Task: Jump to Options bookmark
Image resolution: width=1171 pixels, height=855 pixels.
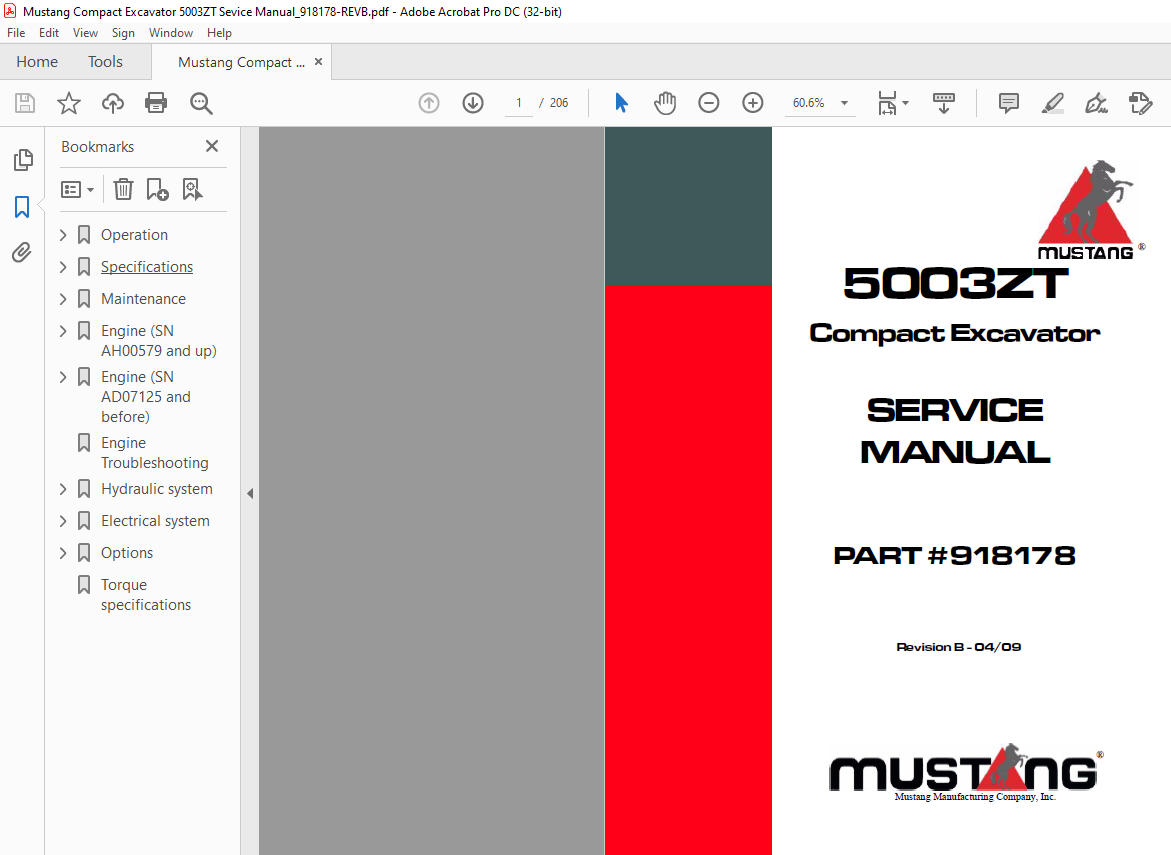Action: click(x=127, y=553)
